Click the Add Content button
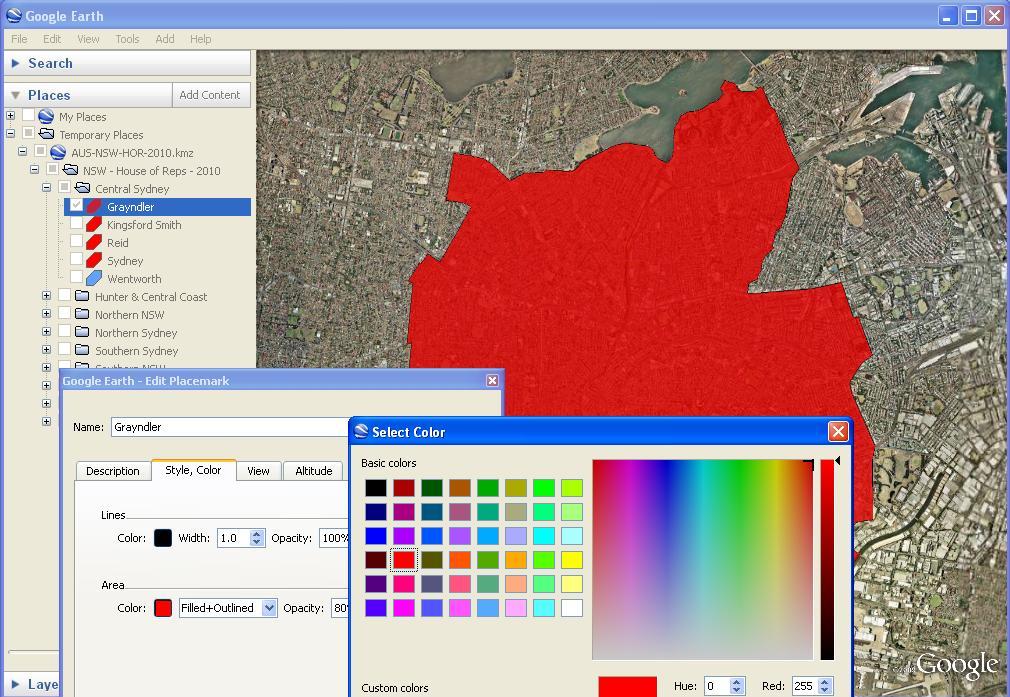Viewport: 1010px width, 697px height. click(x=210, y=95)
